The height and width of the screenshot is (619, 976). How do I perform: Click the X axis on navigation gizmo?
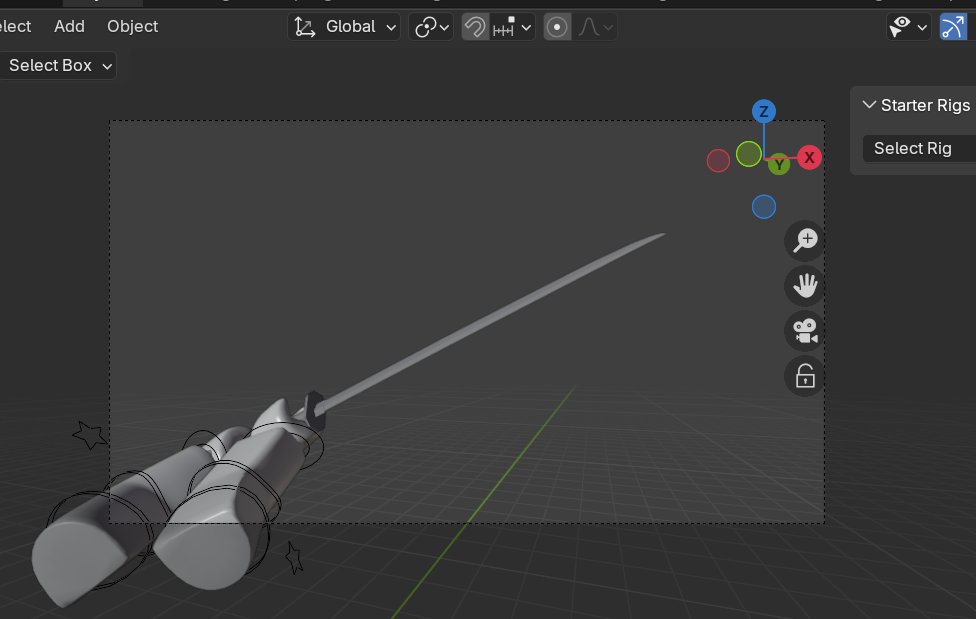(809, 158)
